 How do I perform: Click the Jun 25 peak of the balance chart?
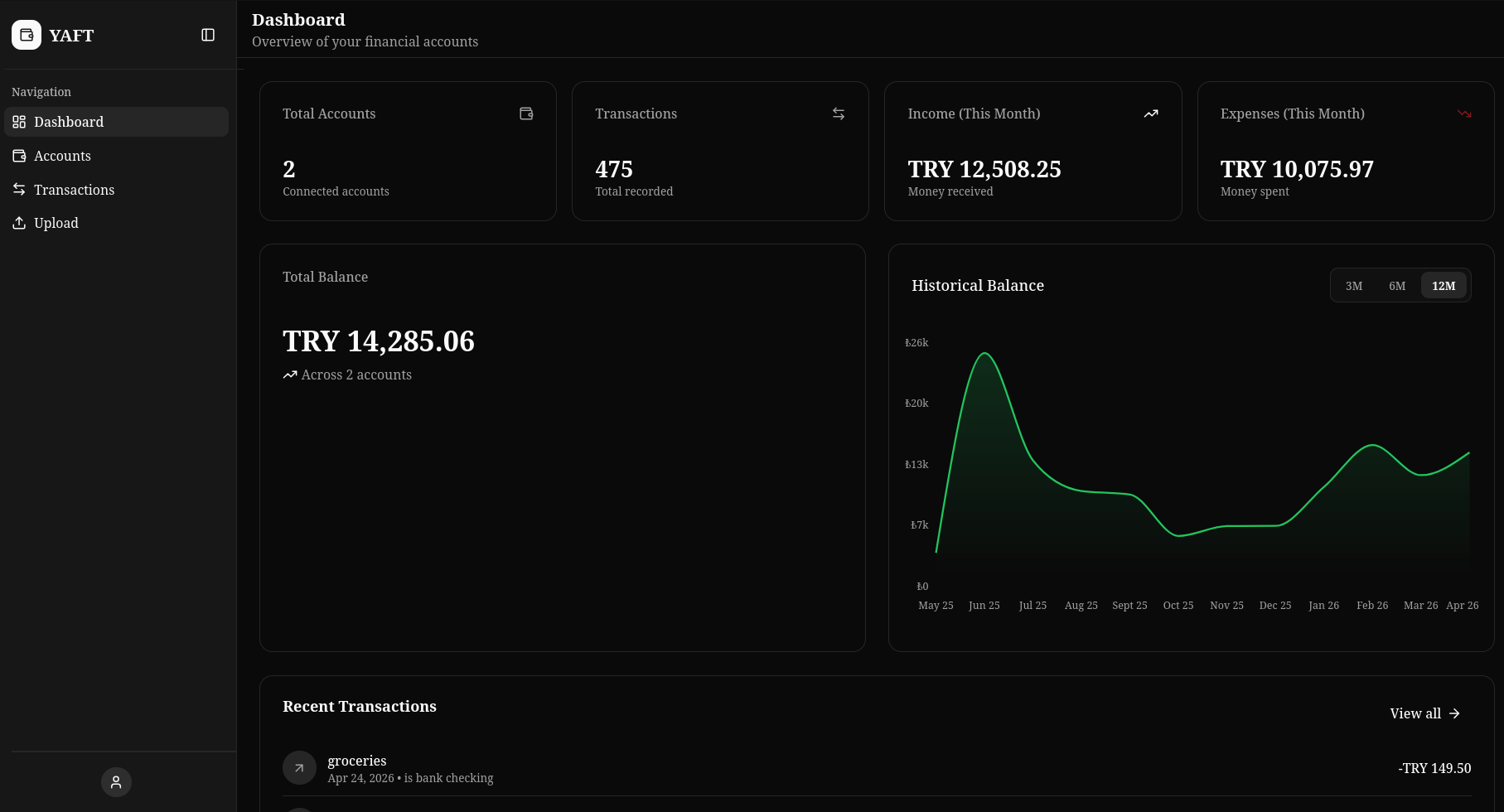click(x=984, y=354)
